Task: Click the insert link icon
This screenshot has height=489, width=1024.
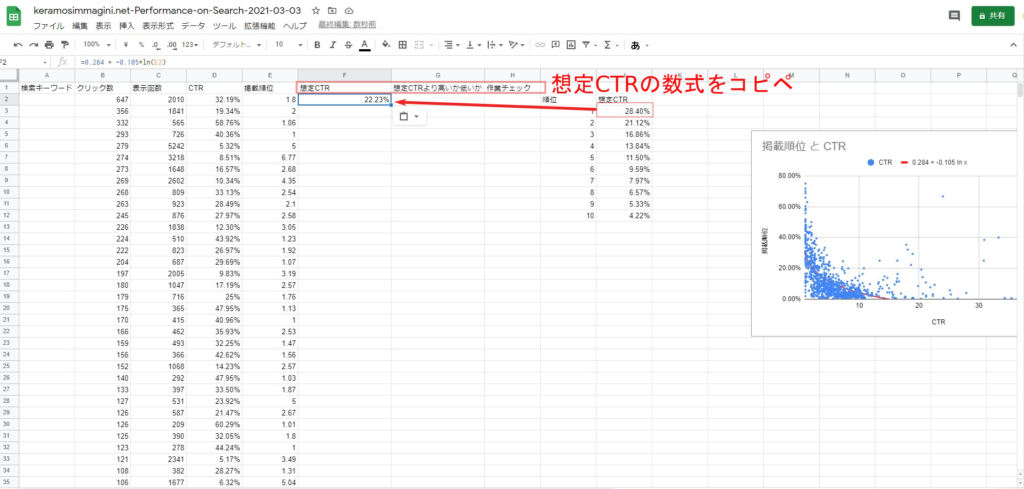Action: (540, 45)
